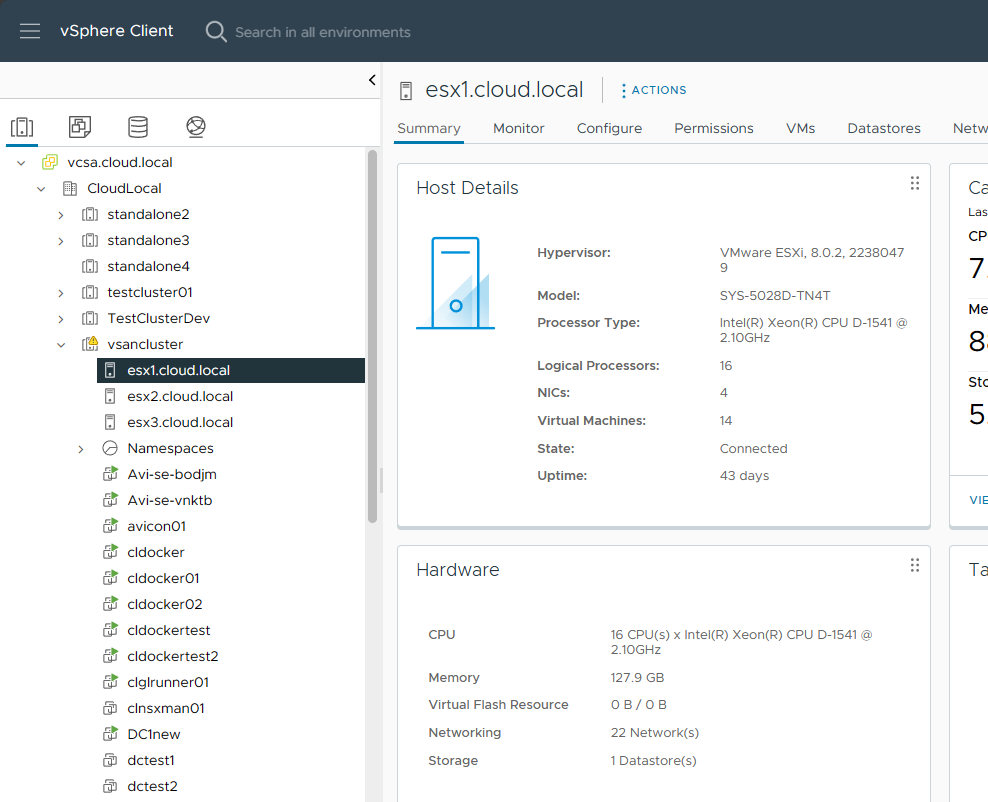Collapse the left navigation sidebar
The height and width of the screenshot is (802, 988).
coord(372,80)
